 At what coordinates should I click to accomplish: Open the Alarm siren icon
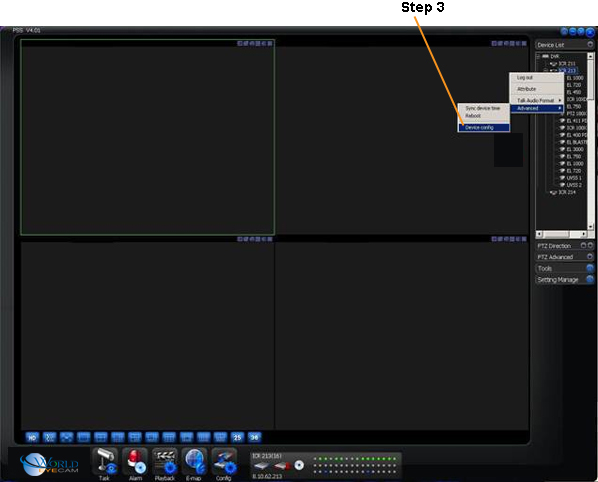[135, 461]
